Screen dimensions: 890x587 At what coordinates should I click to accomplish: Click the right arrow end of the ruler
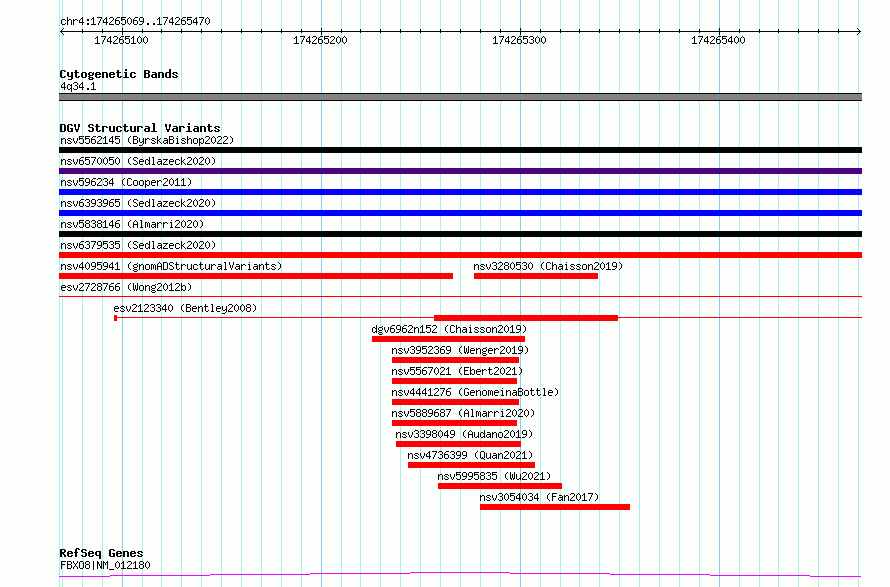tap(859, 31)
